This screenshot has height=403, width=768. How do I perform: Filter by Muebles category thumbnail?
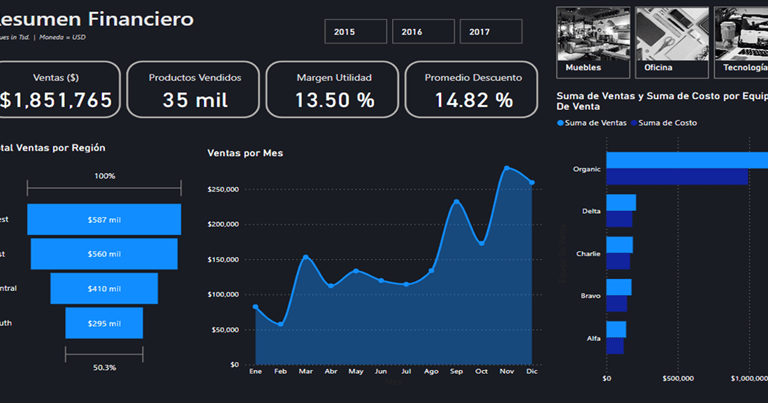point(593,42)
